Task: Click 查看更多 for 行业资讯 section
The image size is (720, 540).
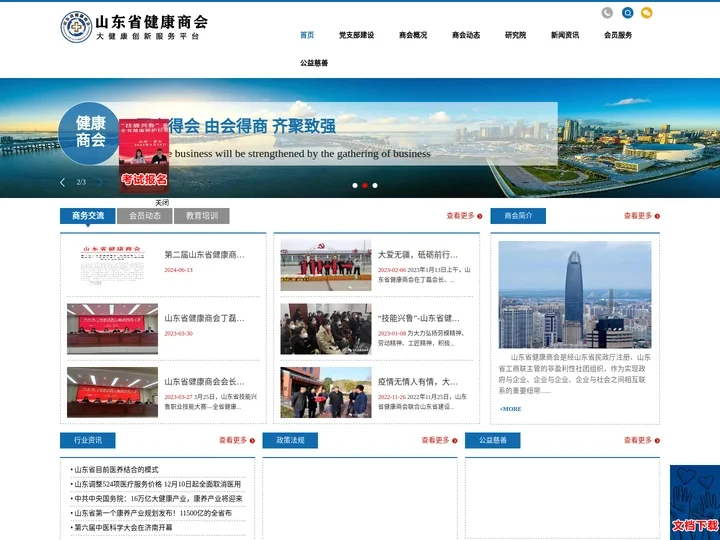Action: pos(236,440)
